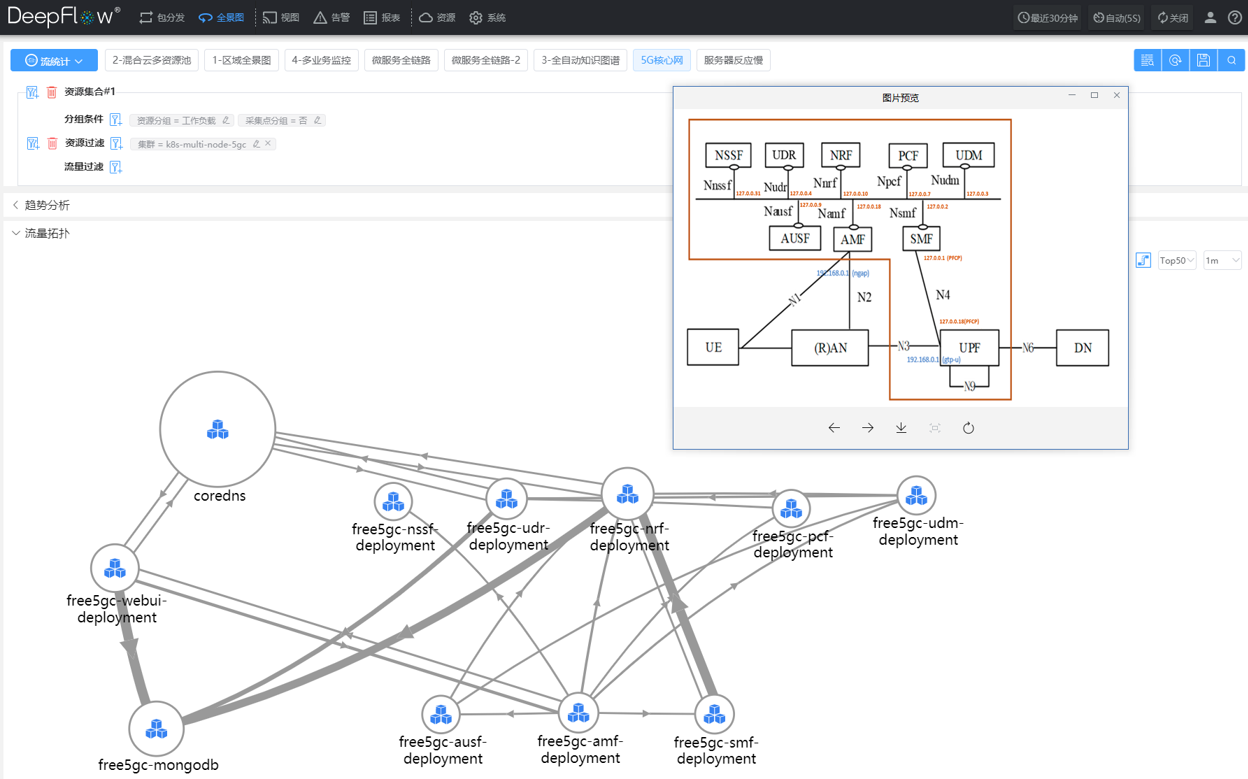
Task: Toggle the curved-path layout icon near Top50
Action: [1143, 260]
